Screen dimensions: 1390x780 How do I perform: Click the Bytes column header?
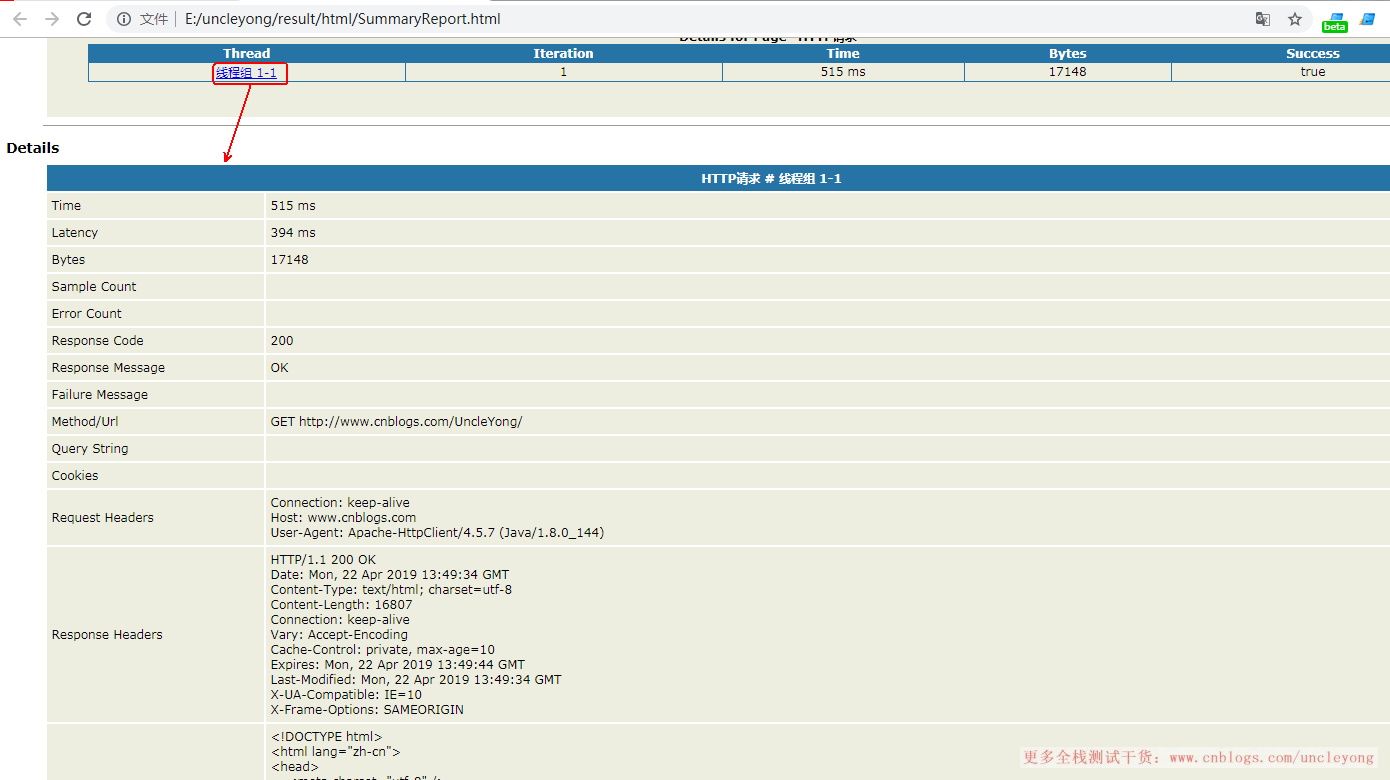click(x=1068, y=54)
